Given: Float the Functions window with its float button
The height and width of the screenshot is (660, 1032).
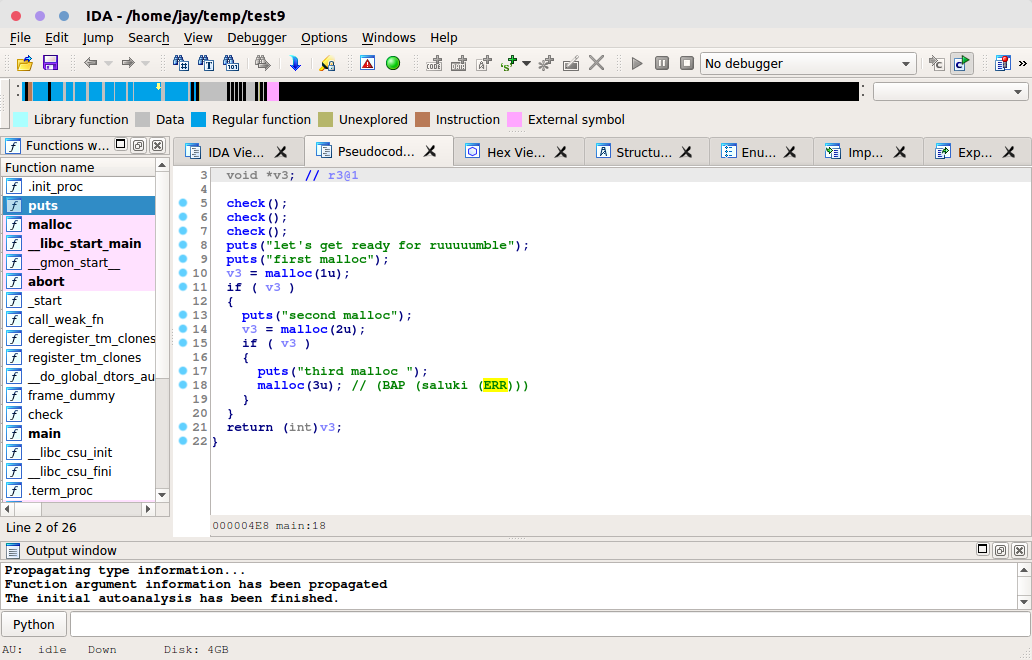Looking at the screenshot, I should click(139, 145).
